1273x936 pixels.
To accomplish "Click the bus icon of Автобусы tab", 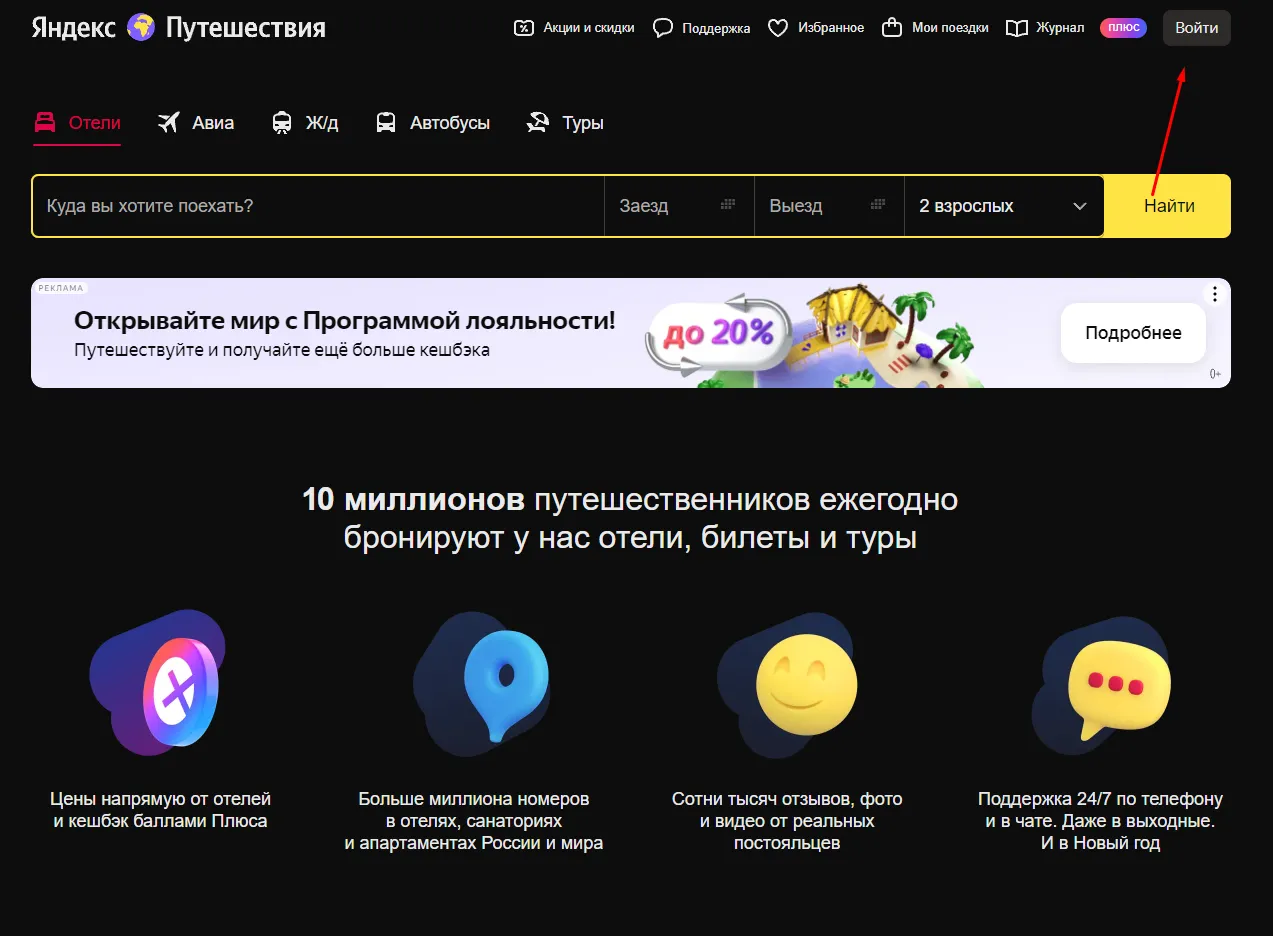I will click(x=386, y=123).
